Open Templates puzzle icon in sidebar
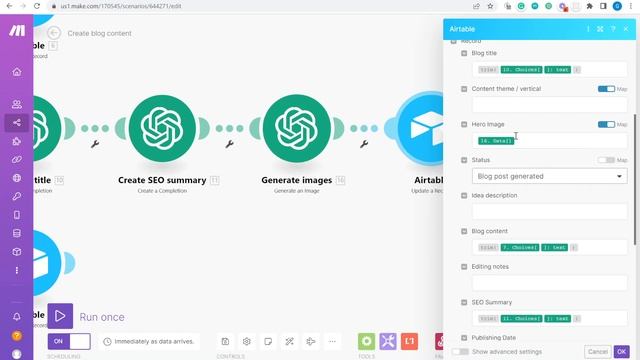Screen dimensions: 640x360 click(x=17, y=141)
